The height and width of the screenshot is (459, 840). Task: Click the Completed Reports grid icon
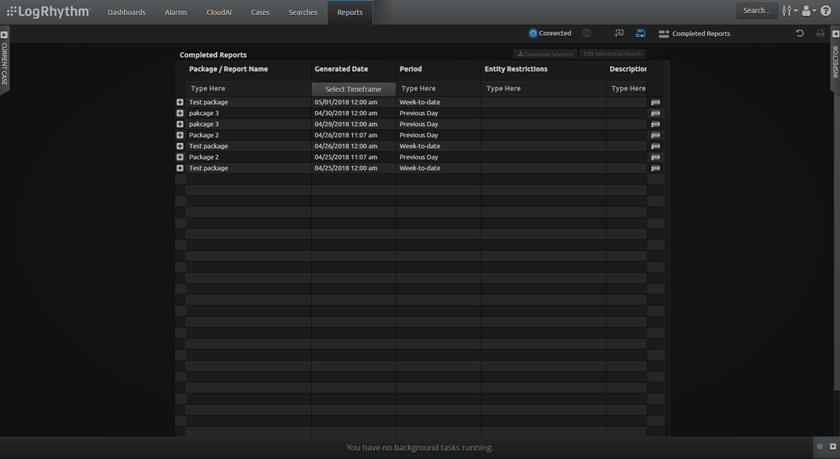664,33
